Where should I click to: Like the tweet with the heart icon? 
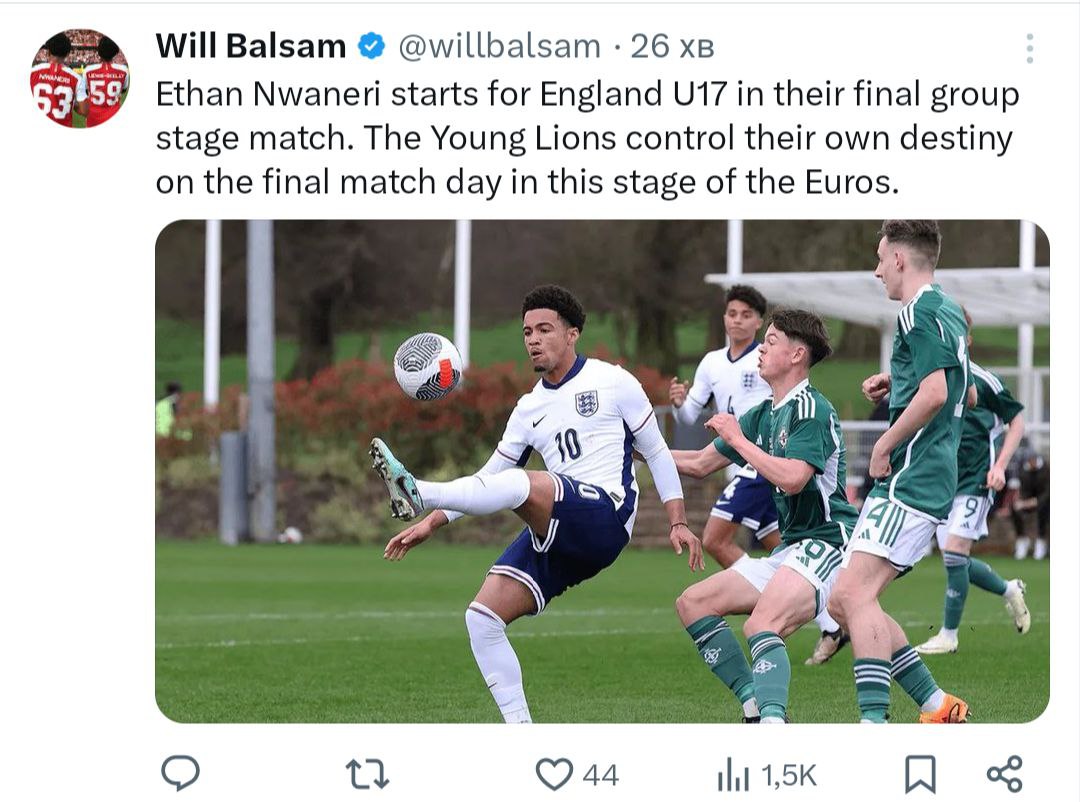point(553,773)
